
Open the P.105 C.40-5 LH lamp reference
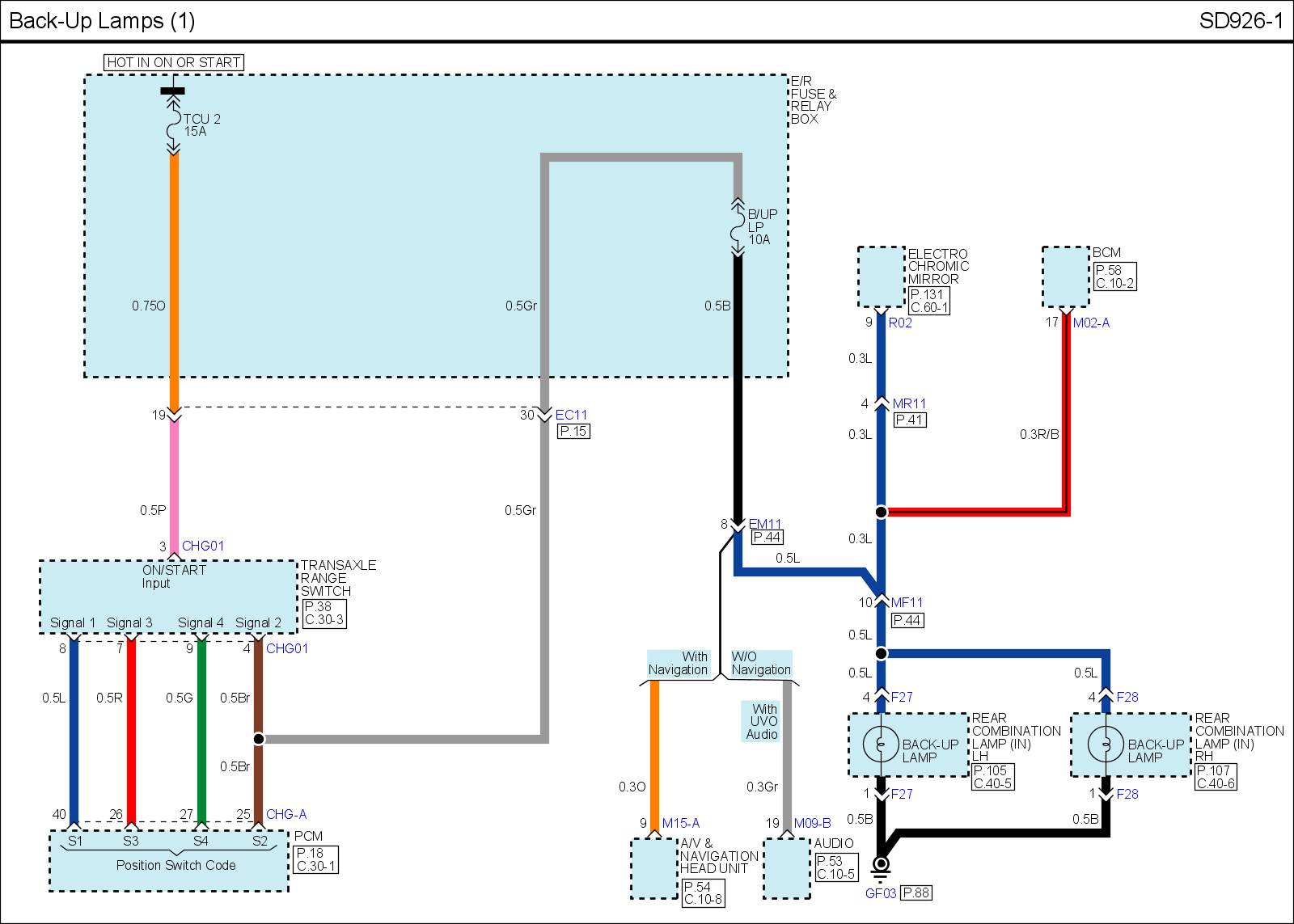tap(993, 777)
